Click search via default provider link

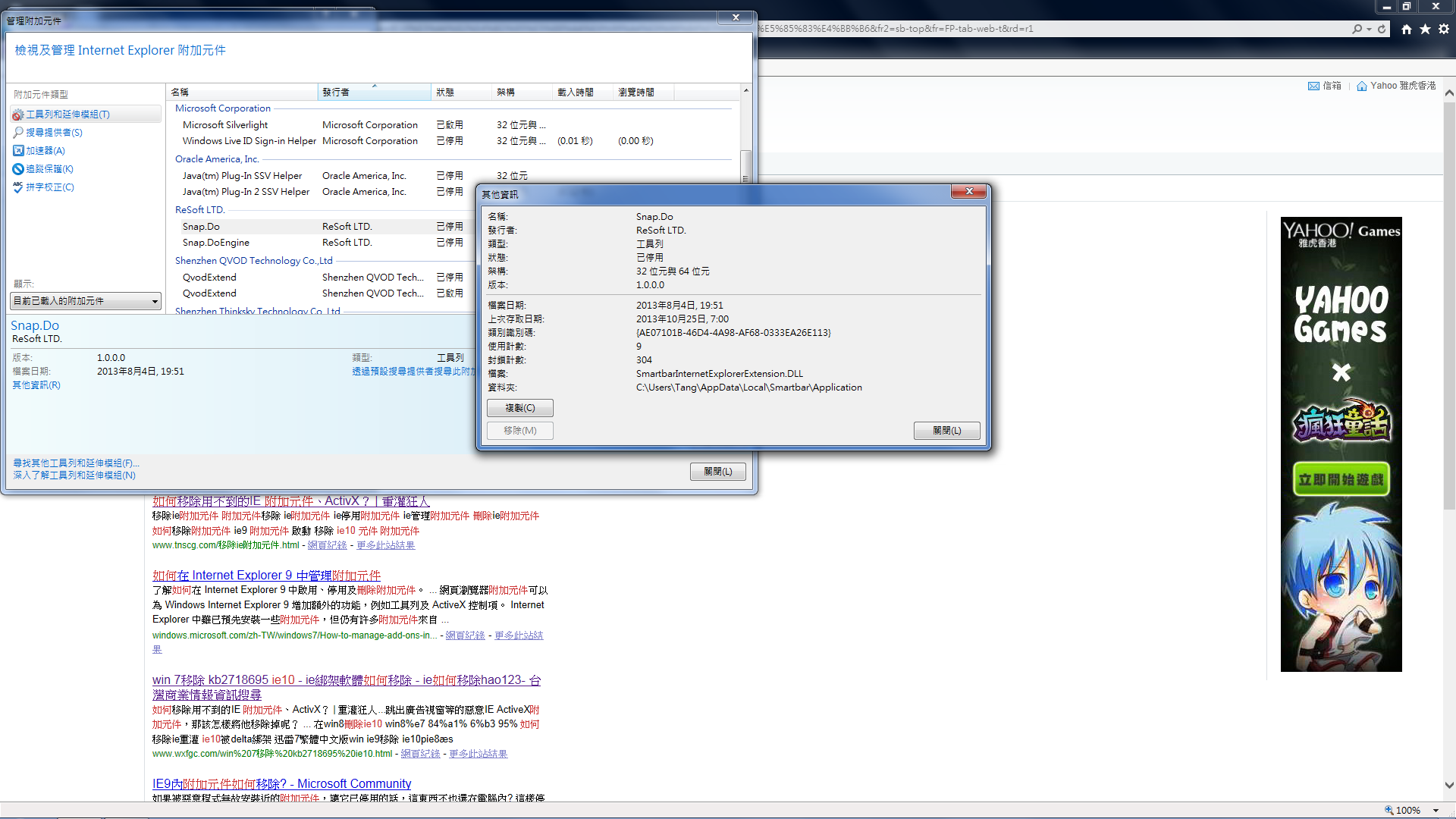(413, 372)
